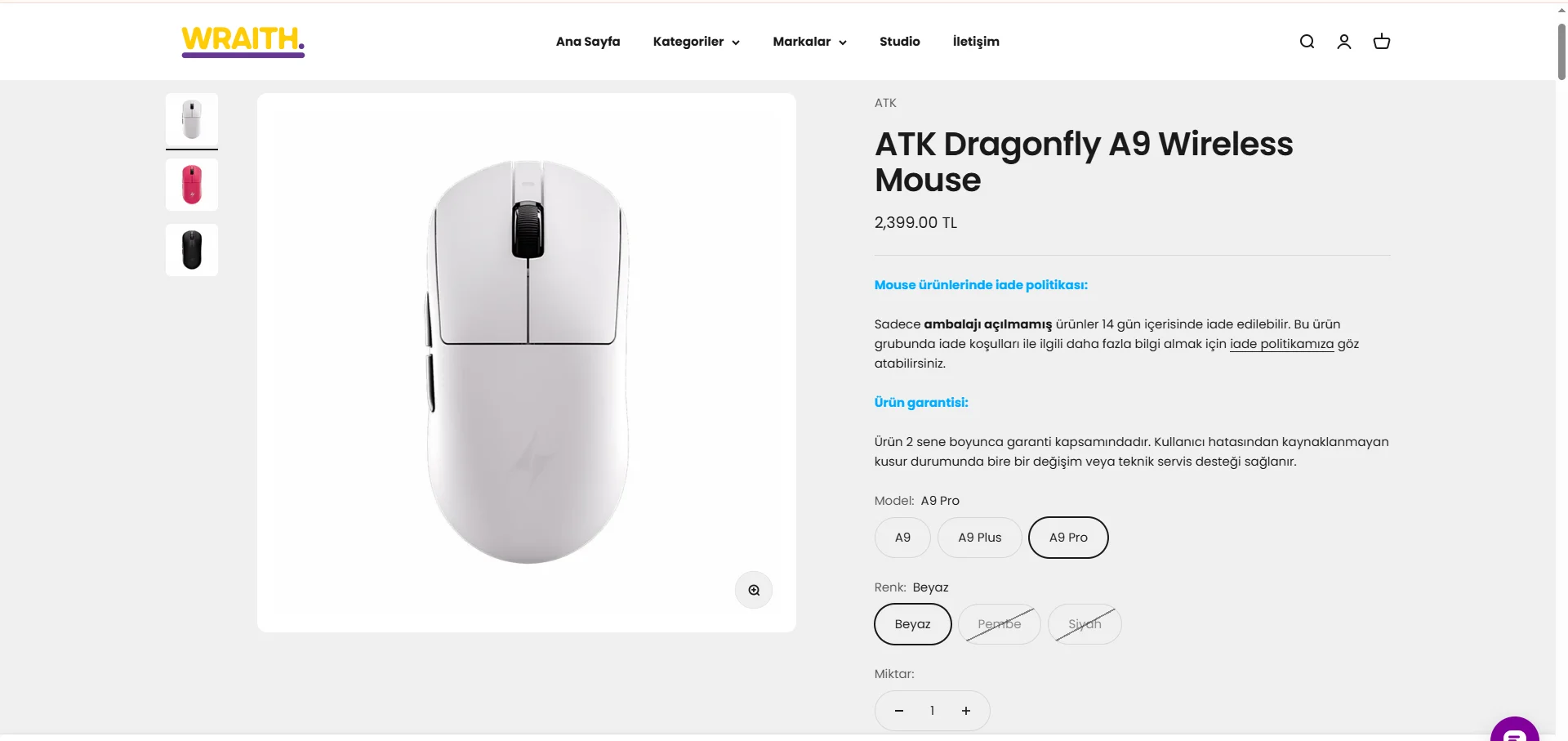
Task: Select the A9 model option
Action: coord(902,538)
